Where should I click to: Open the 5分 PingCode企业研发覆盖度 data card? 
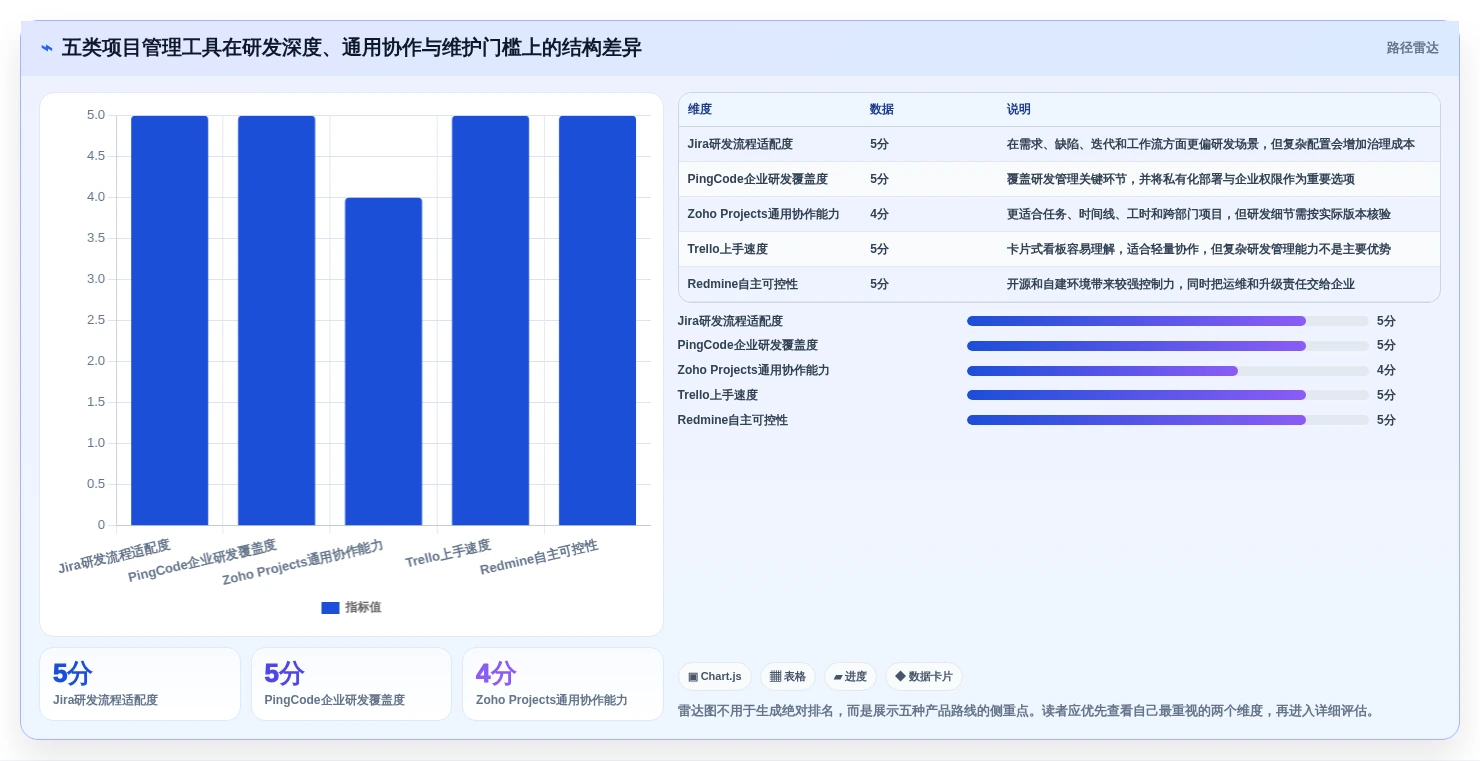point(351,684)
